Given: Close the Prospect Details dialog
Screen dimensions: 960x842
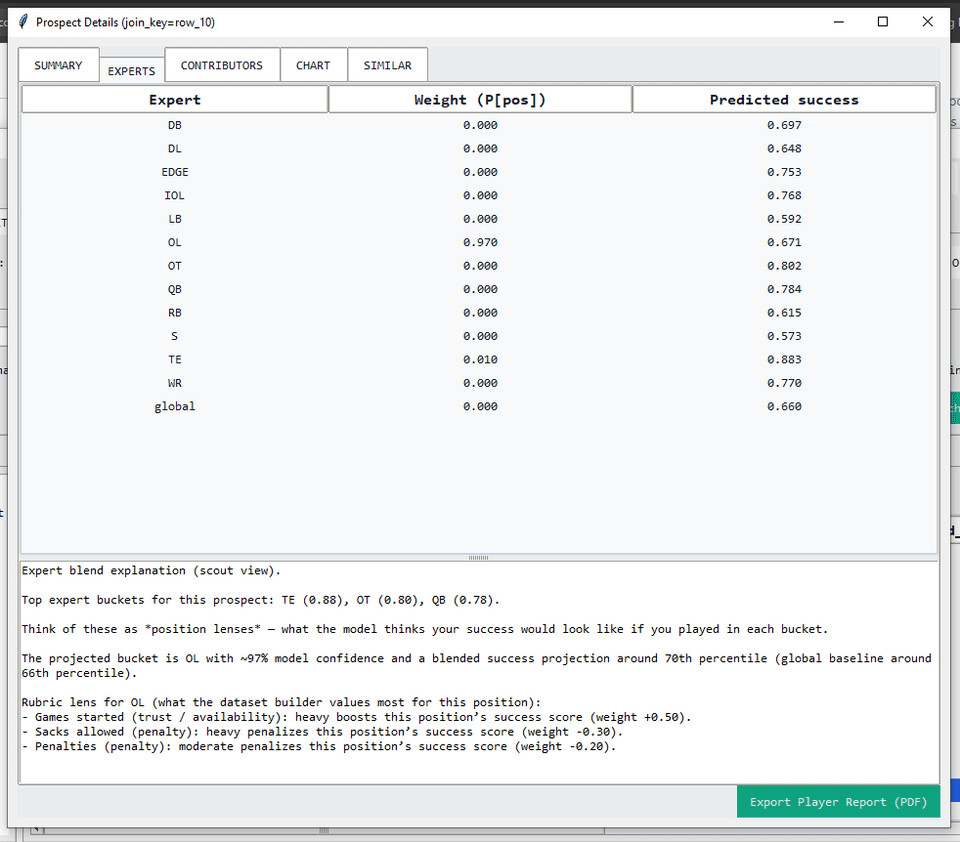Looking at the screenshot, I should point(927,22).
